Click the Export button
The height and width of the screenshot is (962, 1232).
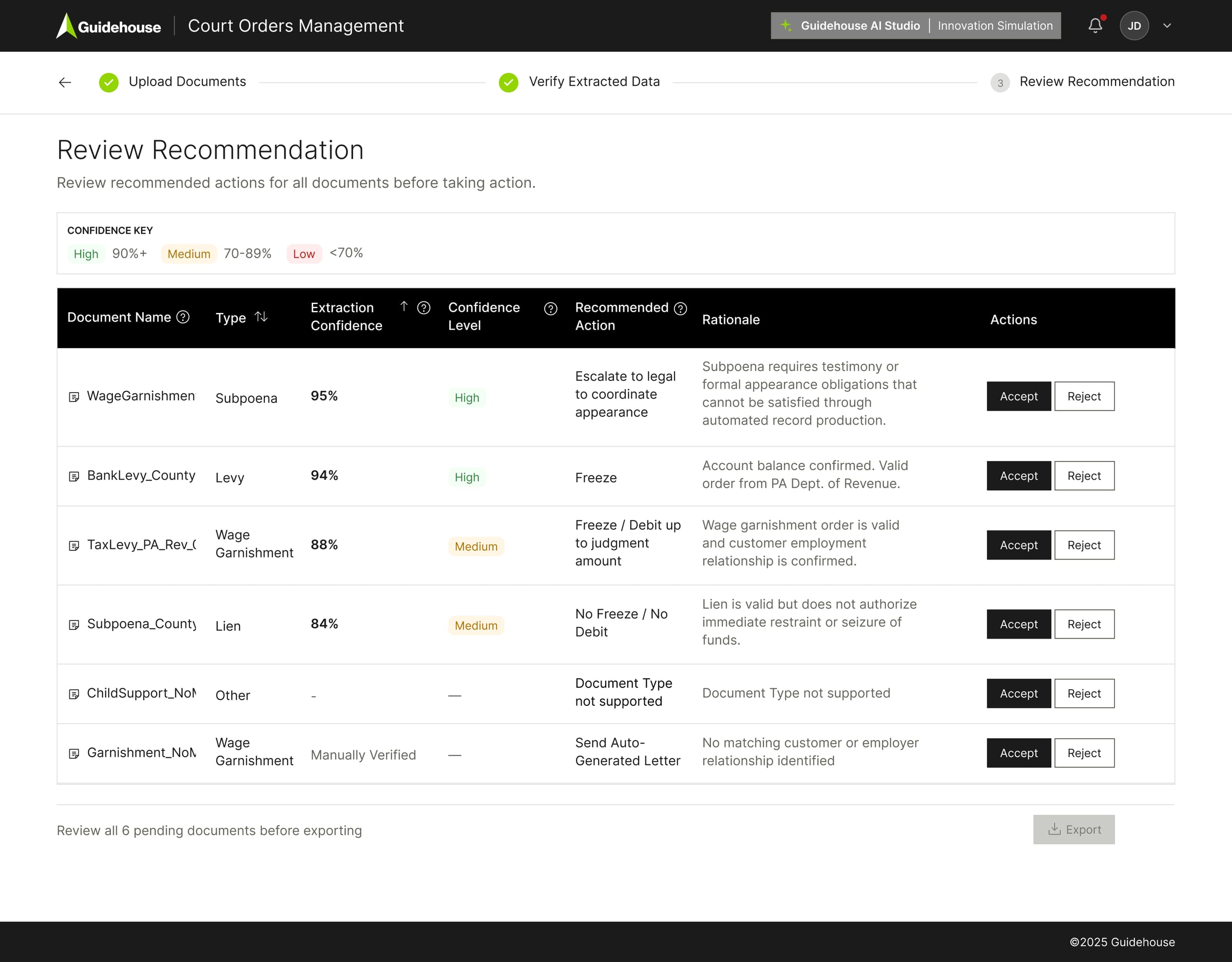coord(1073,830)
